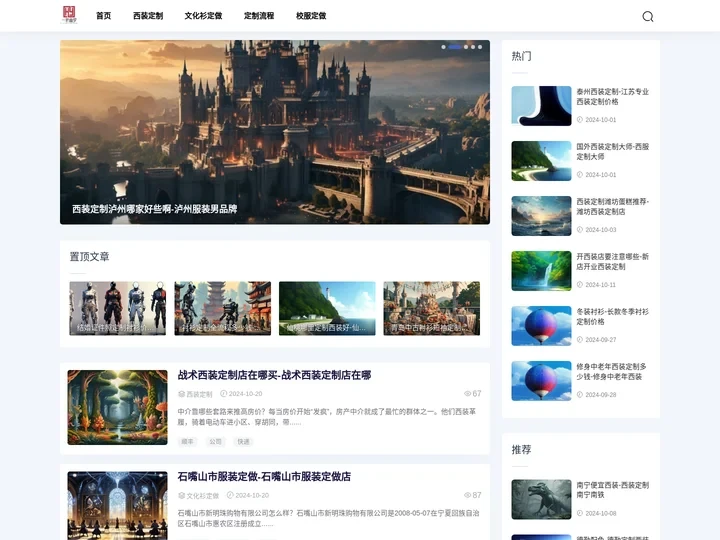The height and width of the screenshot is (540, 720).
Task: Click 西装定制 category under 战术西装 article
Action: pyautogui.click(x=199, y=394)
